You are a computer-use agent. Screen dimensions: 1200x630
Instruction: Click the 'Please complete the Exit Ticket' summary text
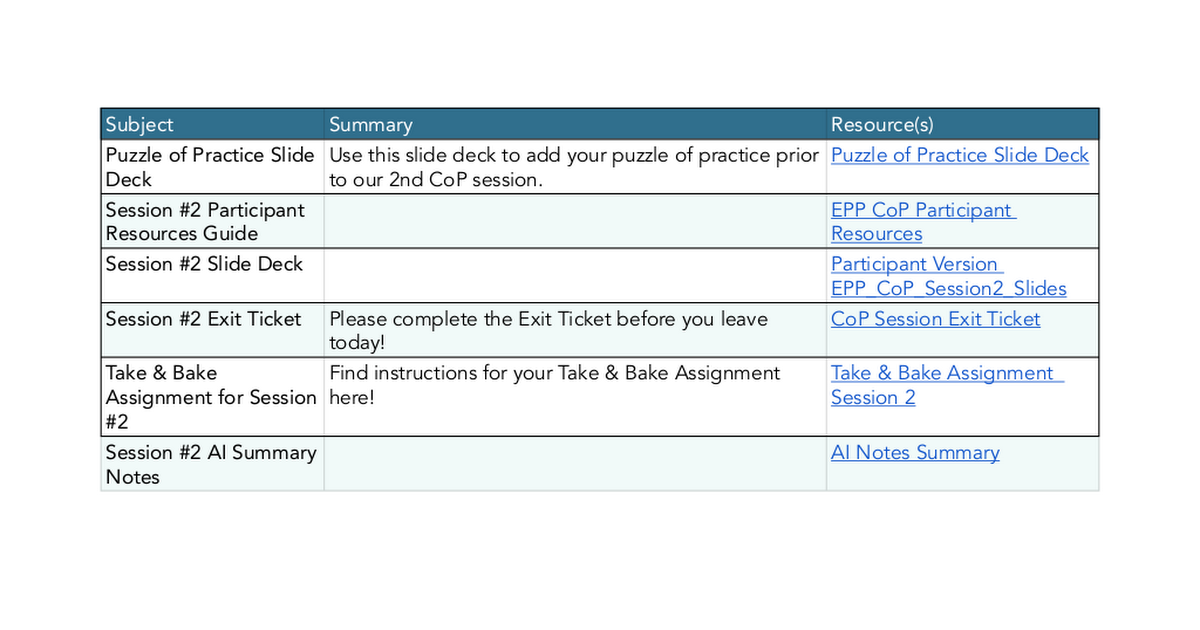coord(548,330)
